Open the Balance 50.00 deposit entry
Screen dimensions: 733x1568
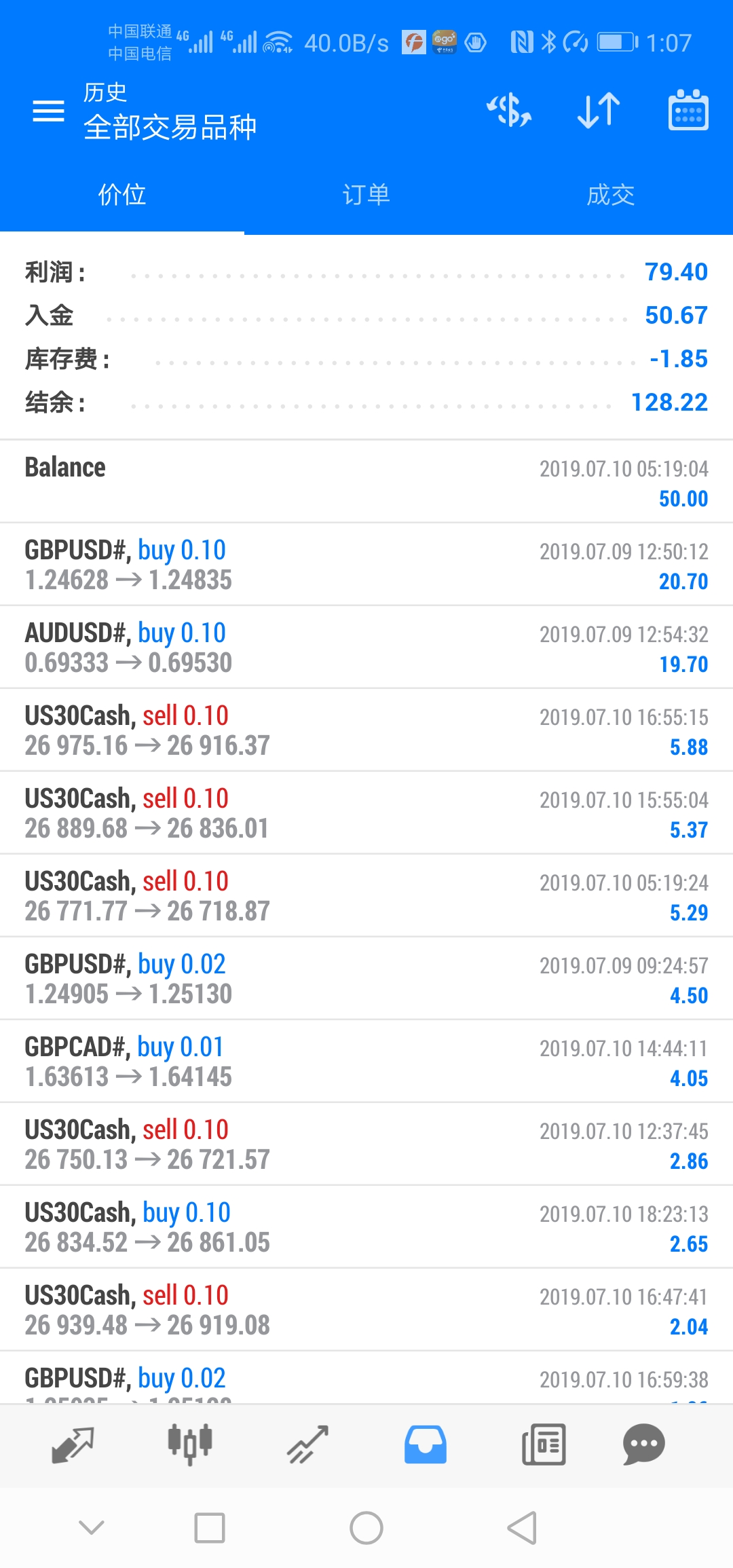click(366, 481)
